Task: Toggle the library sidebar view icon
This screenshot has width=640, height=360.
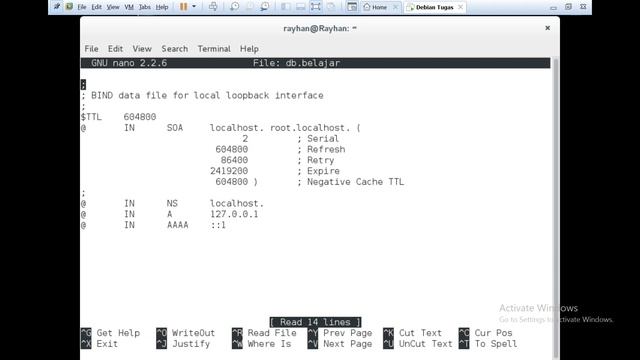Action: click(286, 7)
